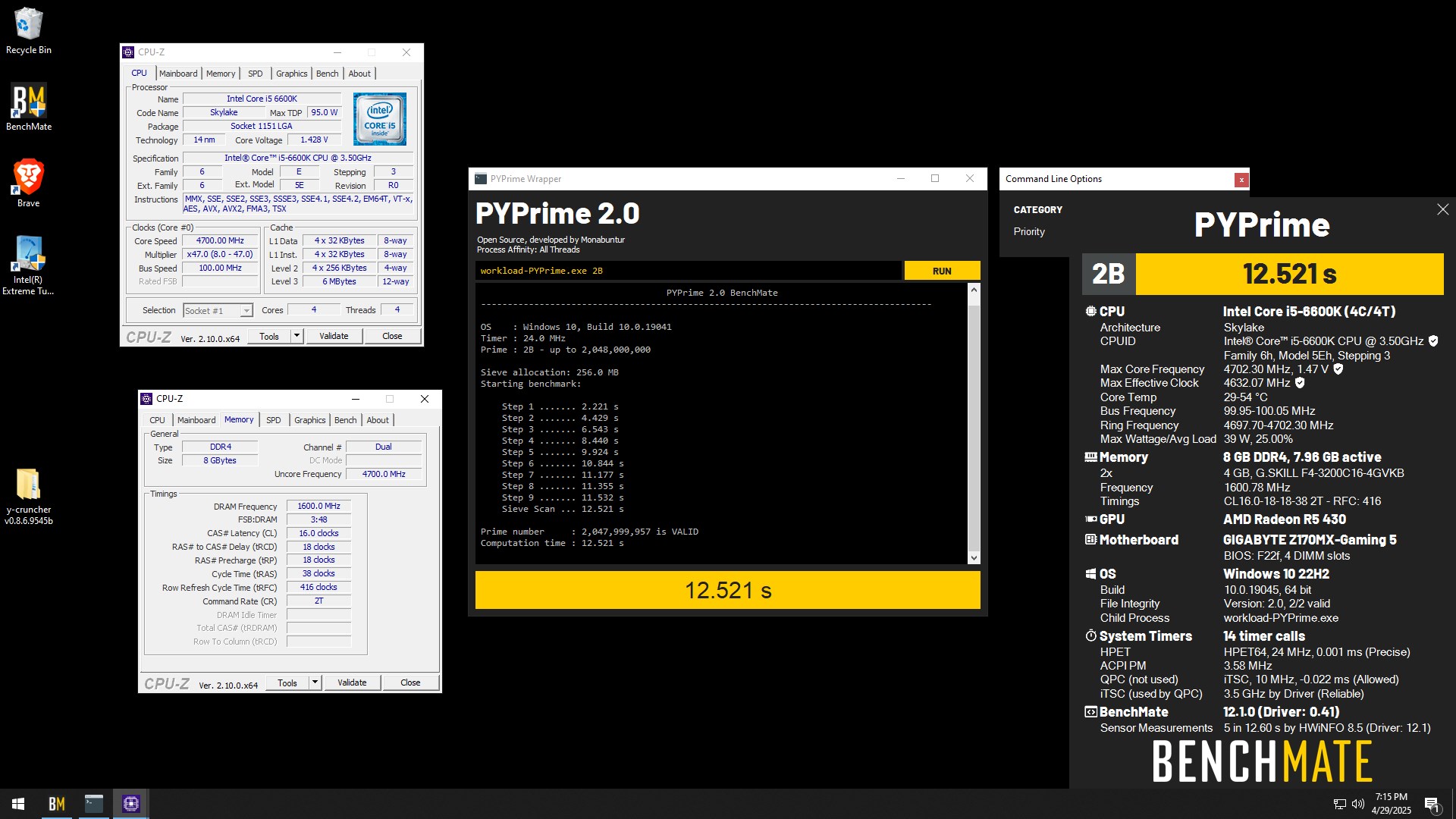Select Priority in Command Line Options category
Viewport: 1456px width, 819px height.
pos(1029,232)
